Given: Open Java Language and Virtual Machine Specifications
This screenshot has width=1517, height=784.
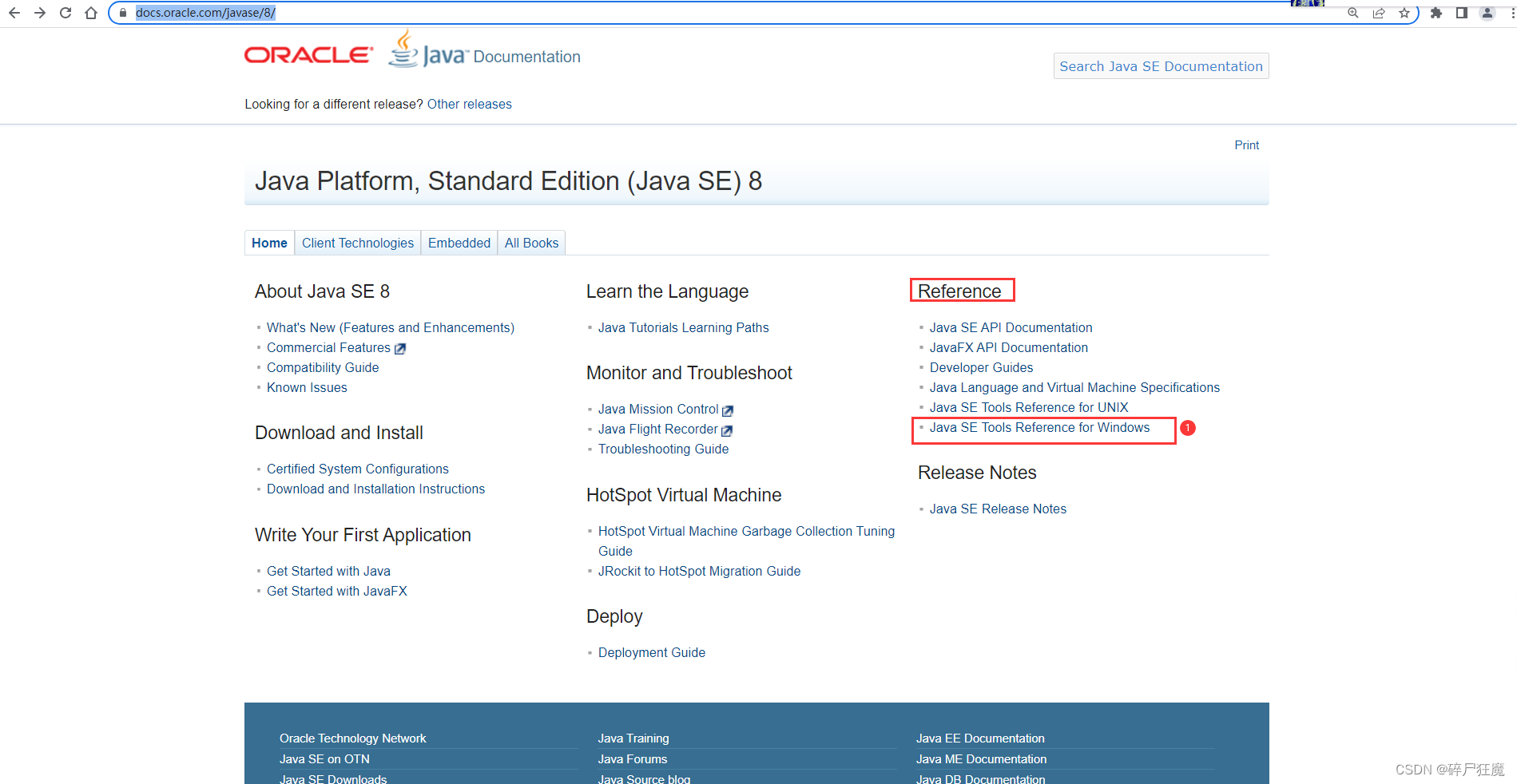Looking at the screenshot, I should (x=1074, y=387).
